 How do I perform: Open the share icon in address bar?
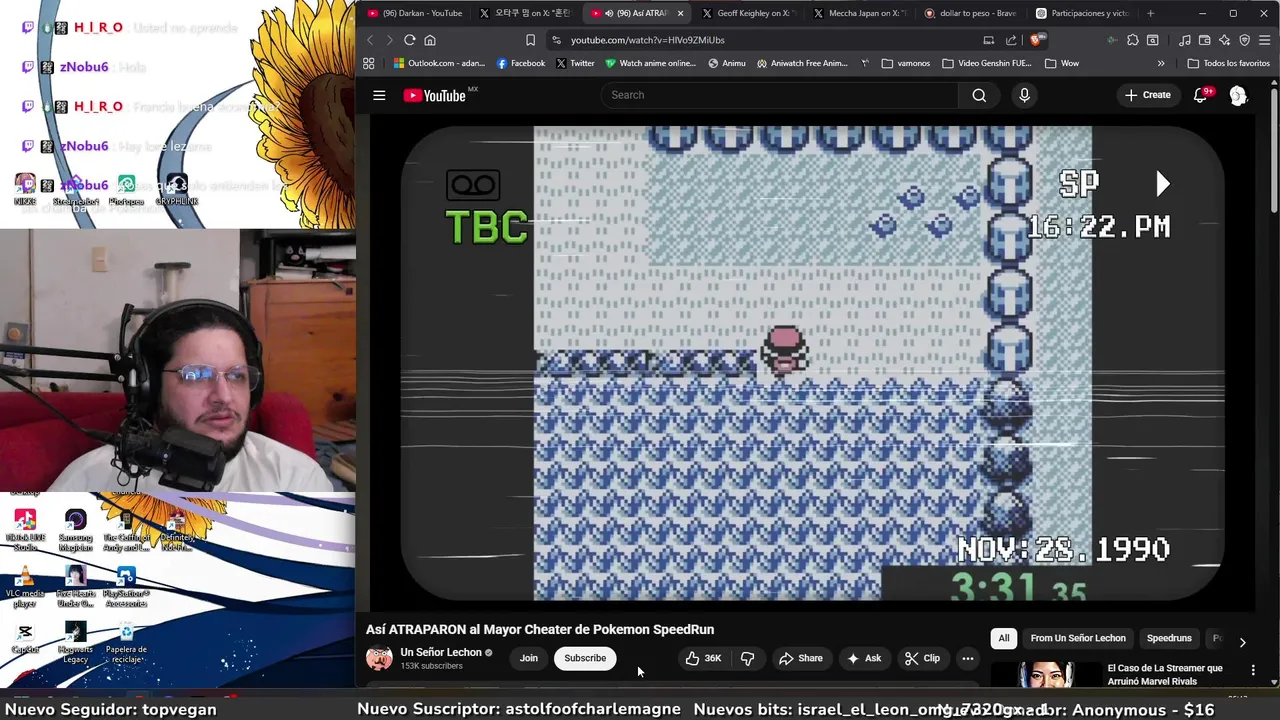pos(1011,40)
